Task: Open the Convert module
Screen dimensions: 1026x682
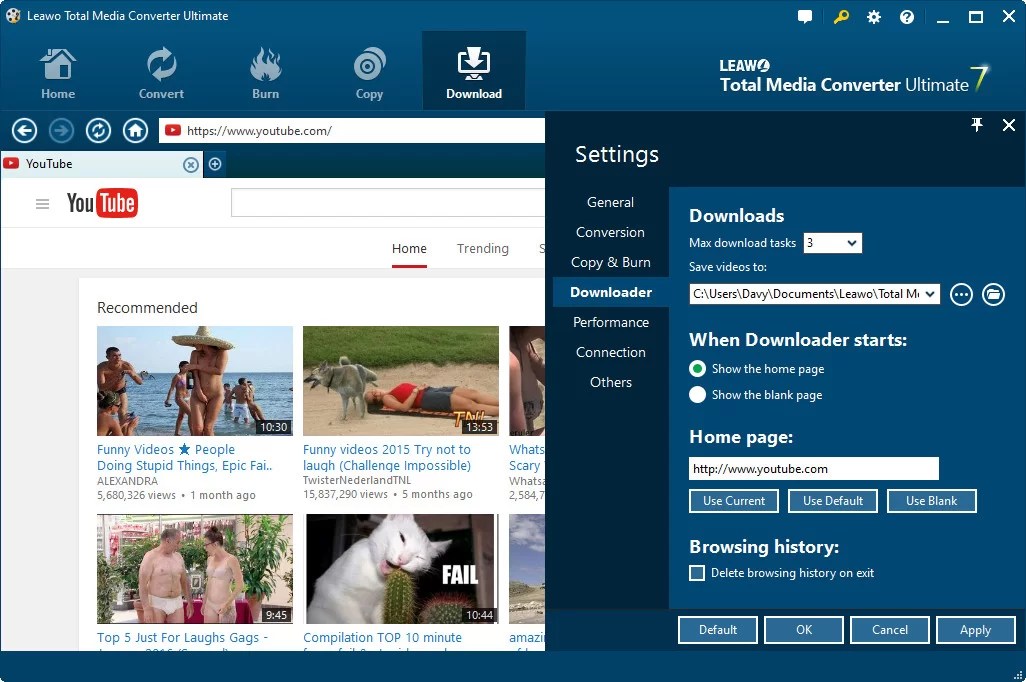Action: tap(161, 73)
